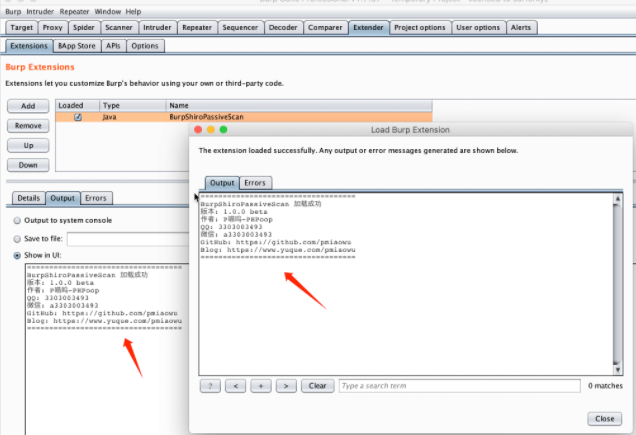The image size is (636, 435).
Task: Open the Project options tab
Action: click(x=420, y=28)
